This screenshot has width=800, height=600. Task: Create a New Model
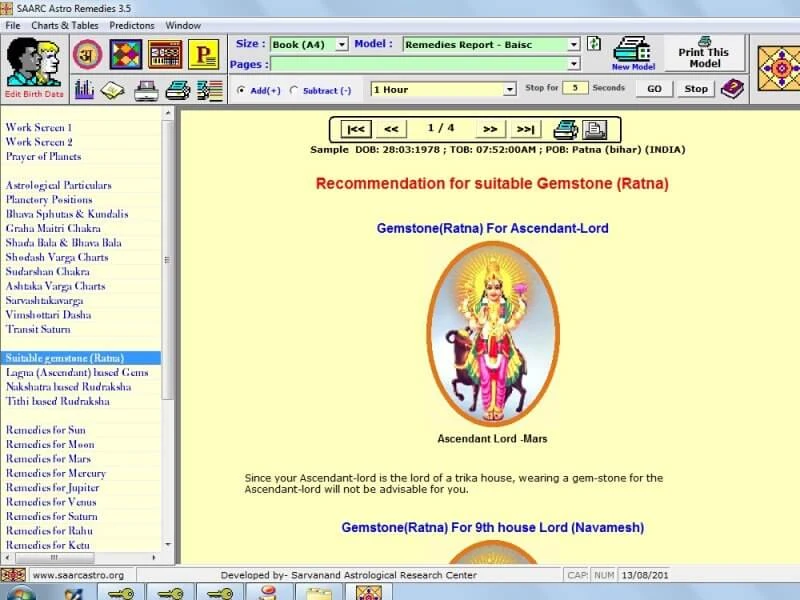click(x=633, y=53)
